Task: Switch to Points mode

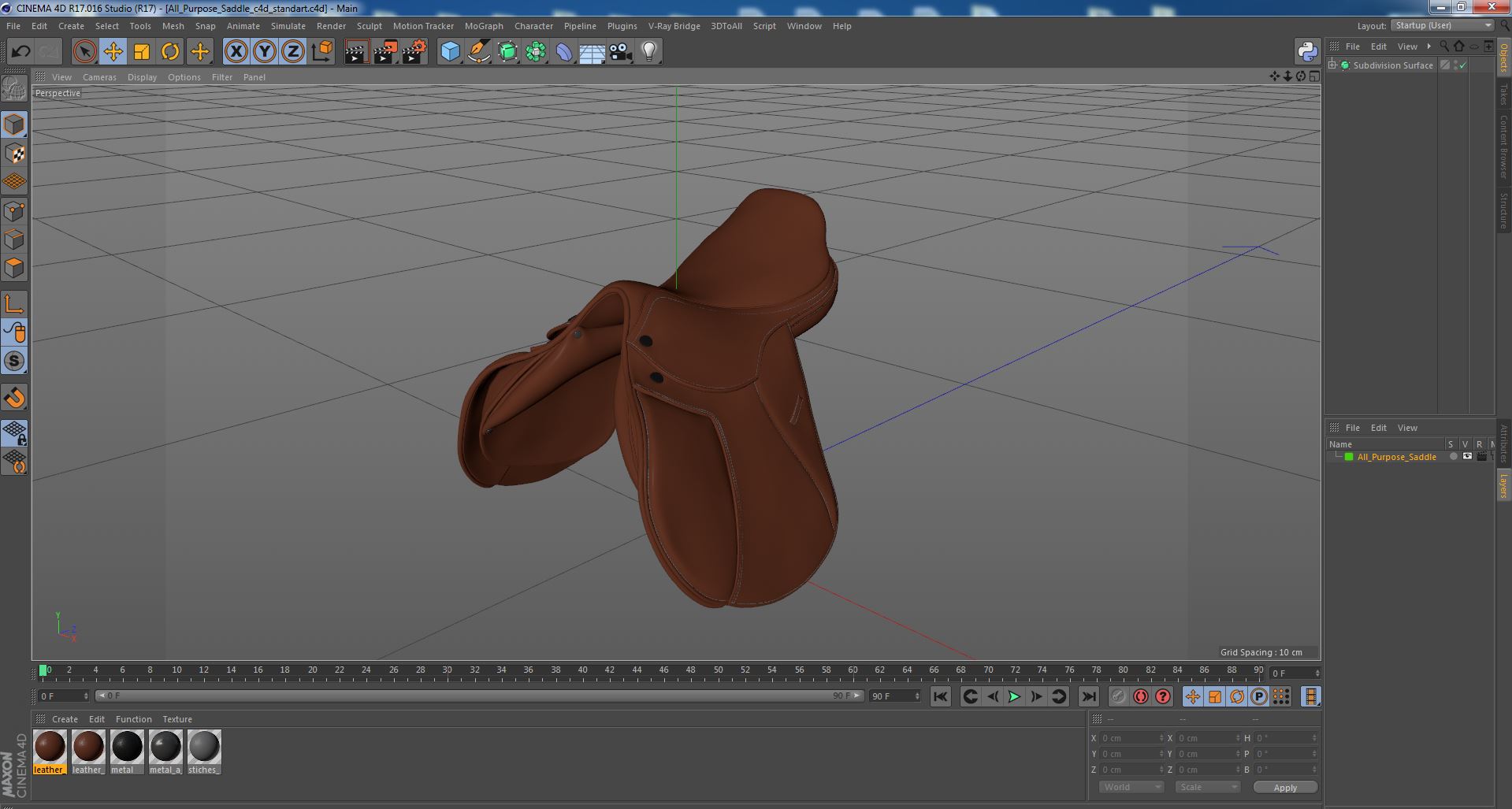Action: [14, 211]
